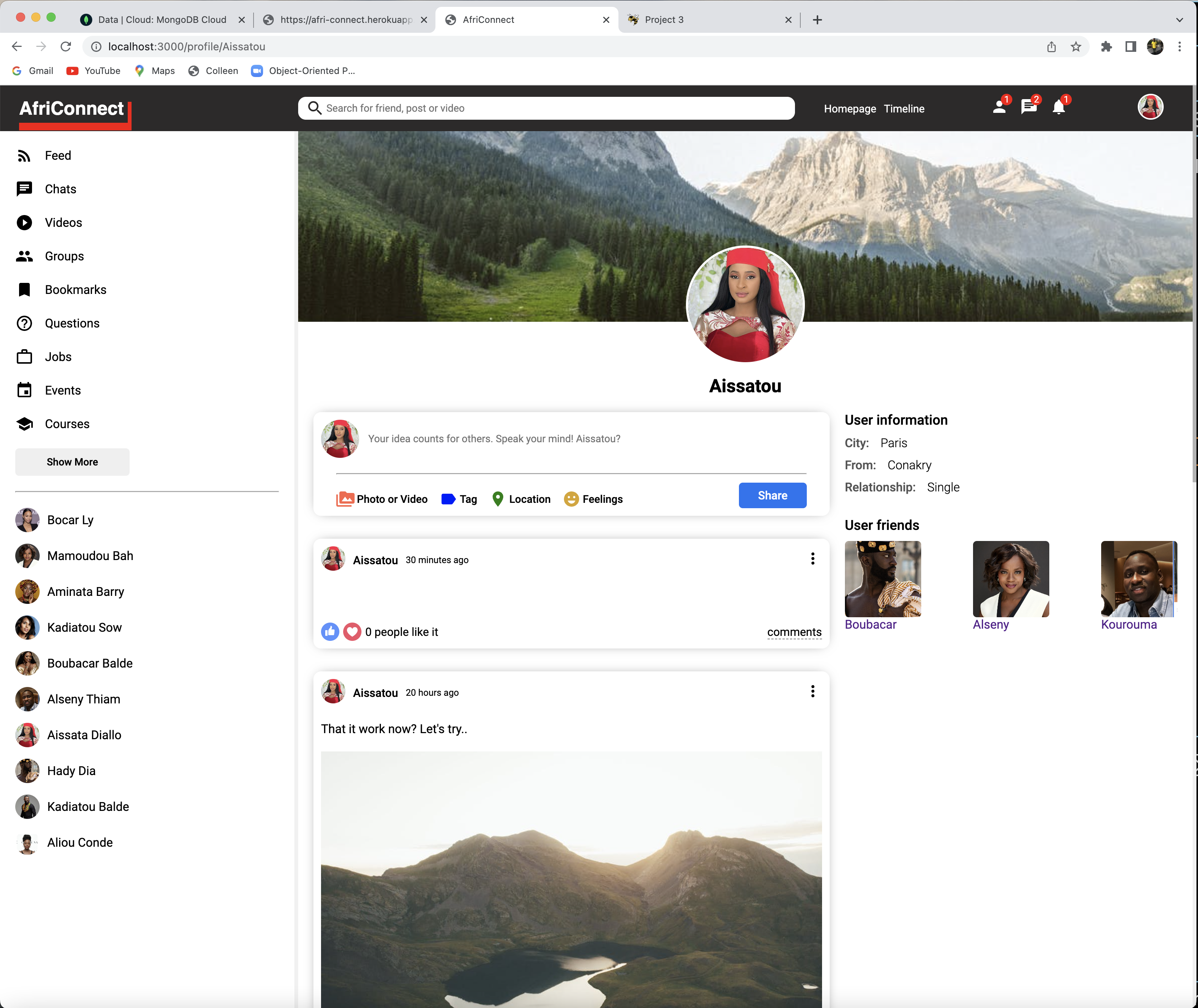Open options menu on 20 hours ago post
Viewport: 1198px width, 1008px height.
click(812, 692)
